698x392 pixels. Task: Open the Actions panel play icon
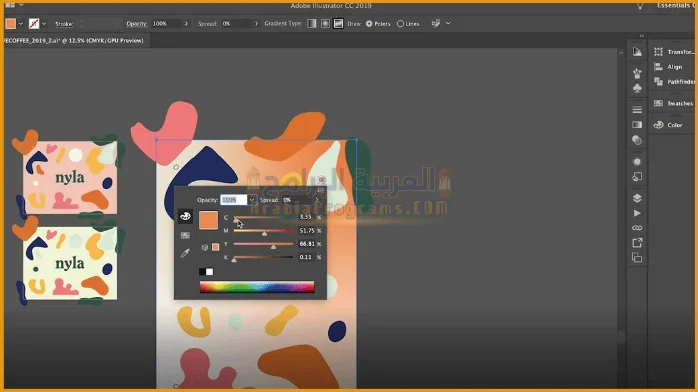[637, 214]
